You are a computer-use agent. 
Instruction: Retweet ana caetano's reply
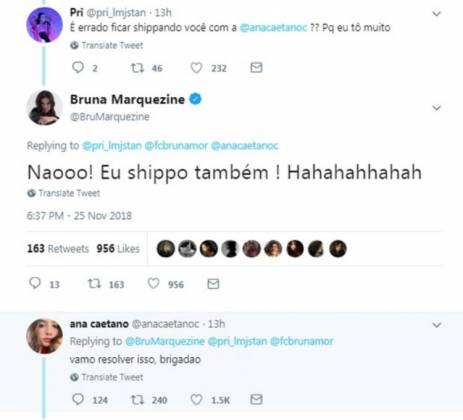click(x=137, y=400)
